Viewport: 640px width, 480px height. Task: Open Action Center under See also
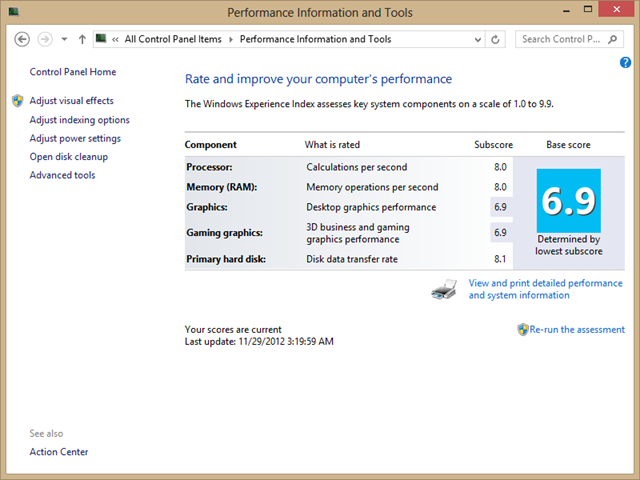(58, 452)
